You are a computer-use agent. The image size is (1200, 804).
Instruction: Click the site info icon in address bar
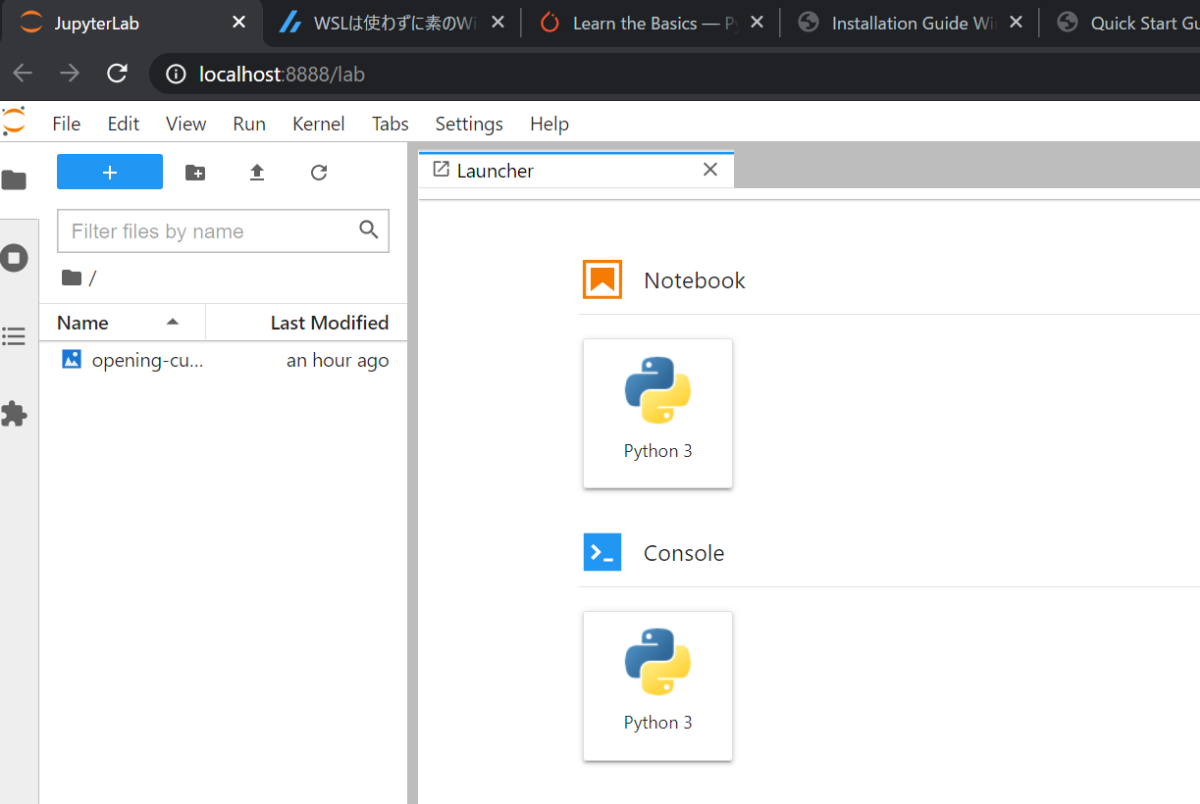click(176, 74)
